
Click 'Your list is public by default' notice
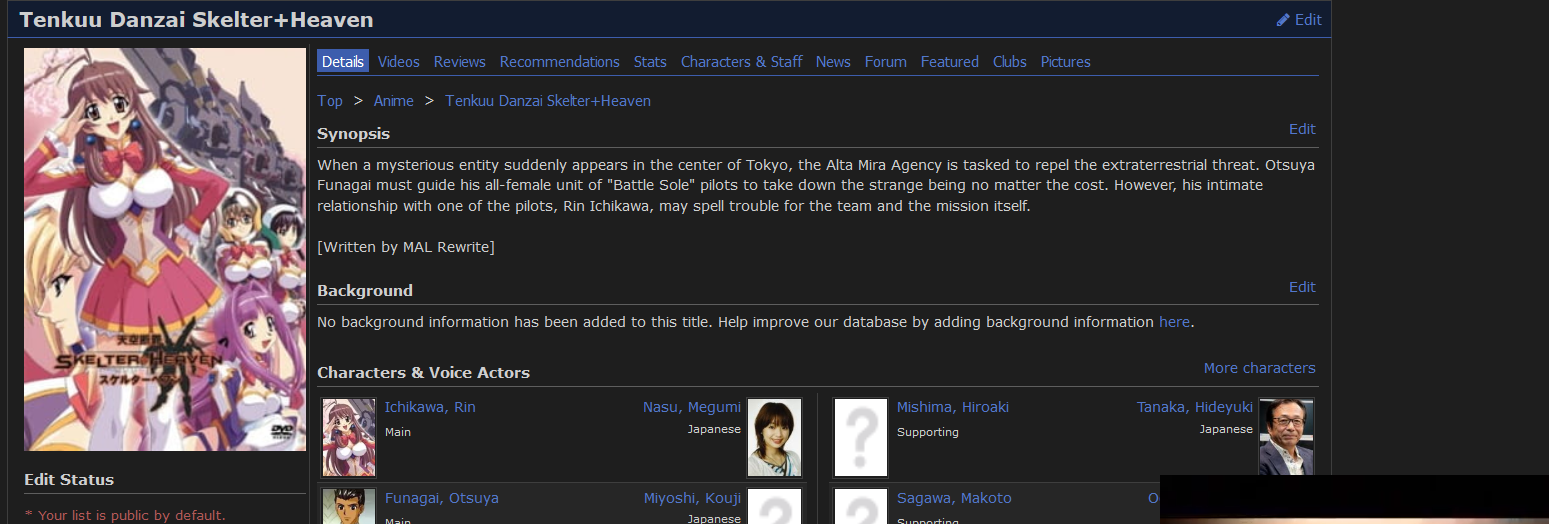coord(125,515)
